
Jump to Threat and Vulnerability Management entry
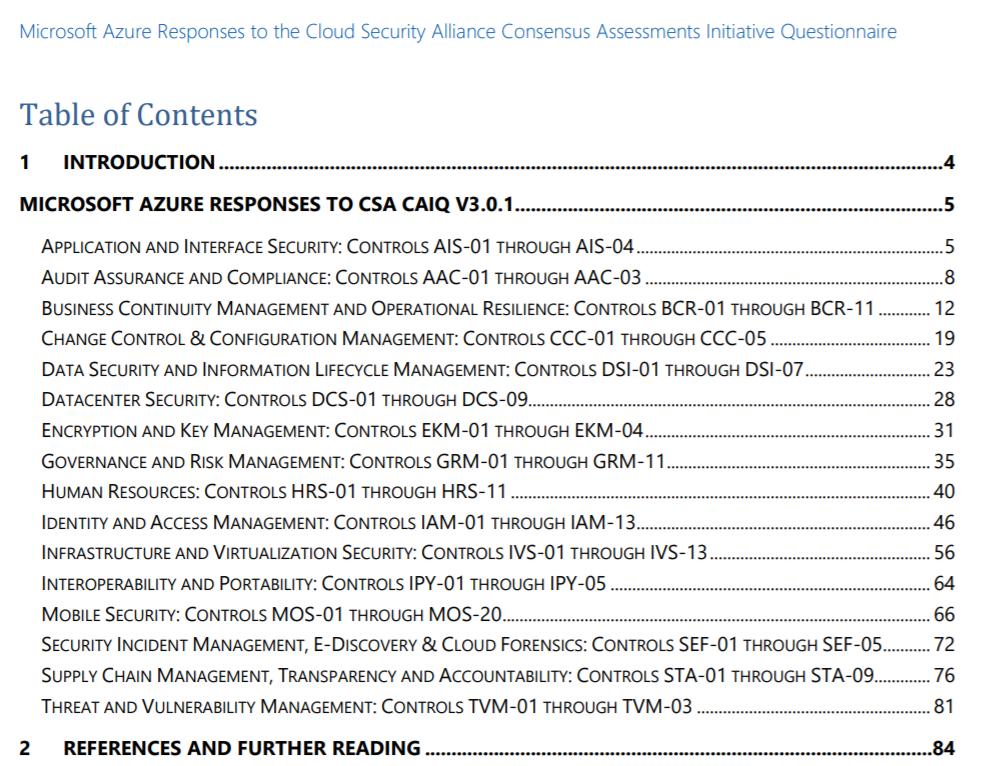[498, 706]
